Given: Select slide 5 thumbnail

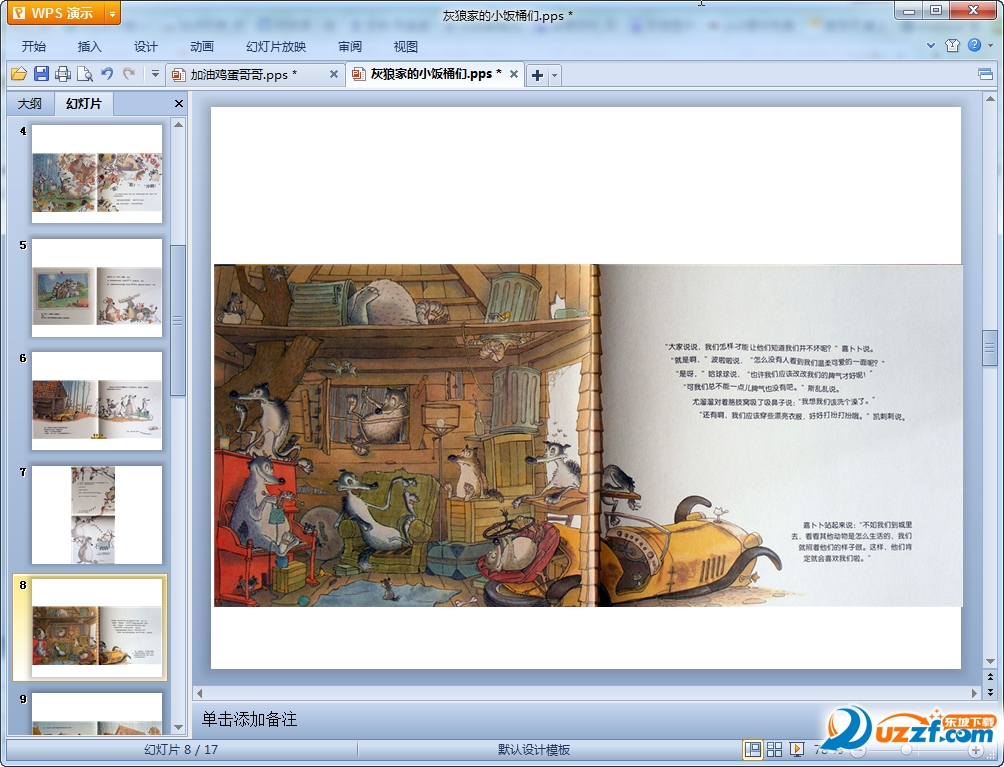Looking at the screenshot, I should (x=97, y=288).
